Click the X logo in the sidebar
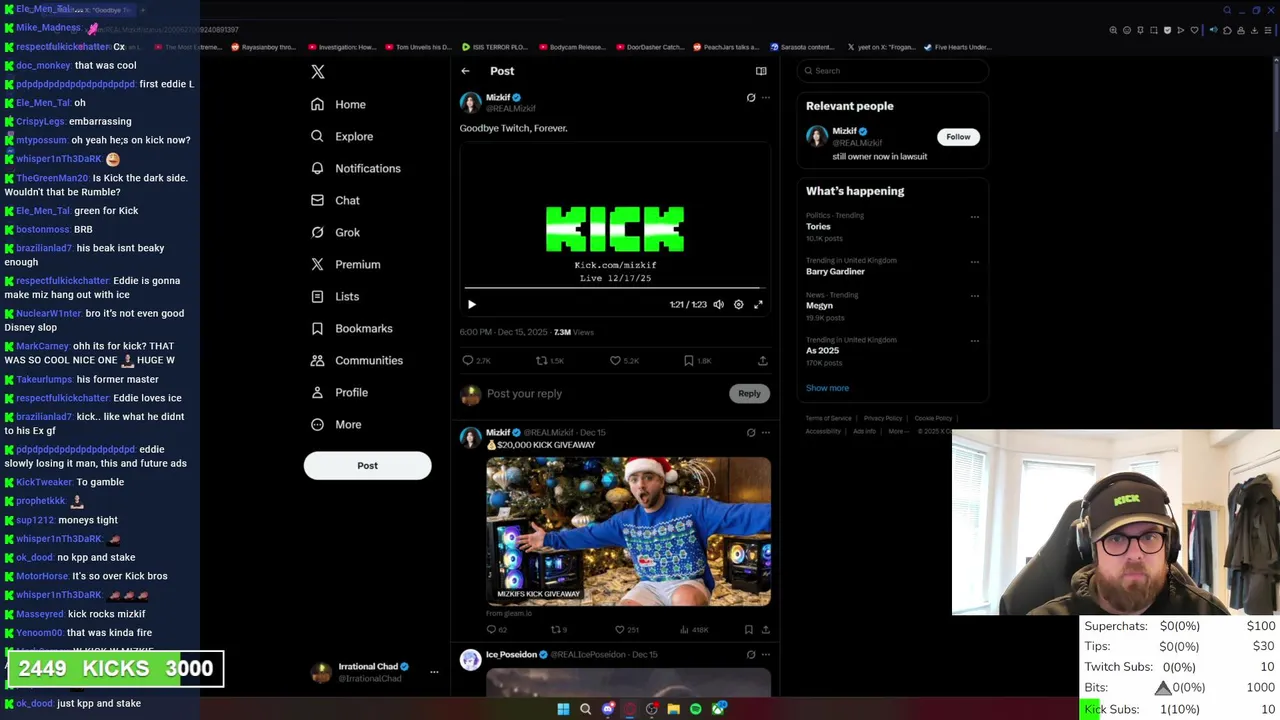Image resolution: width=1280 pixels, height=720 pixels. 318,72
